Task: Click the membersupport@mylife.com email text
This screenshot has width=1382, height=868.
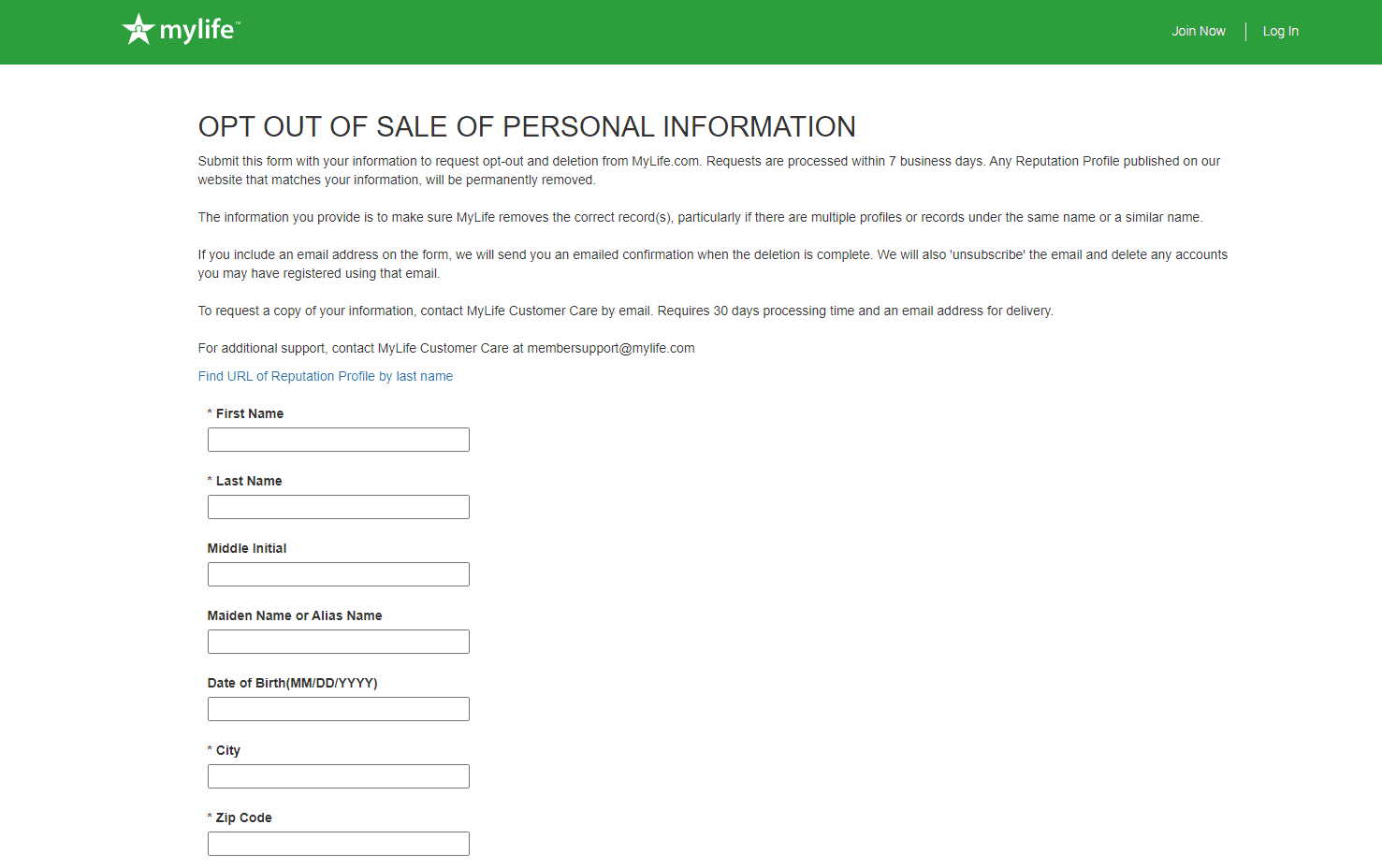Action: click(x=611, y=348)
